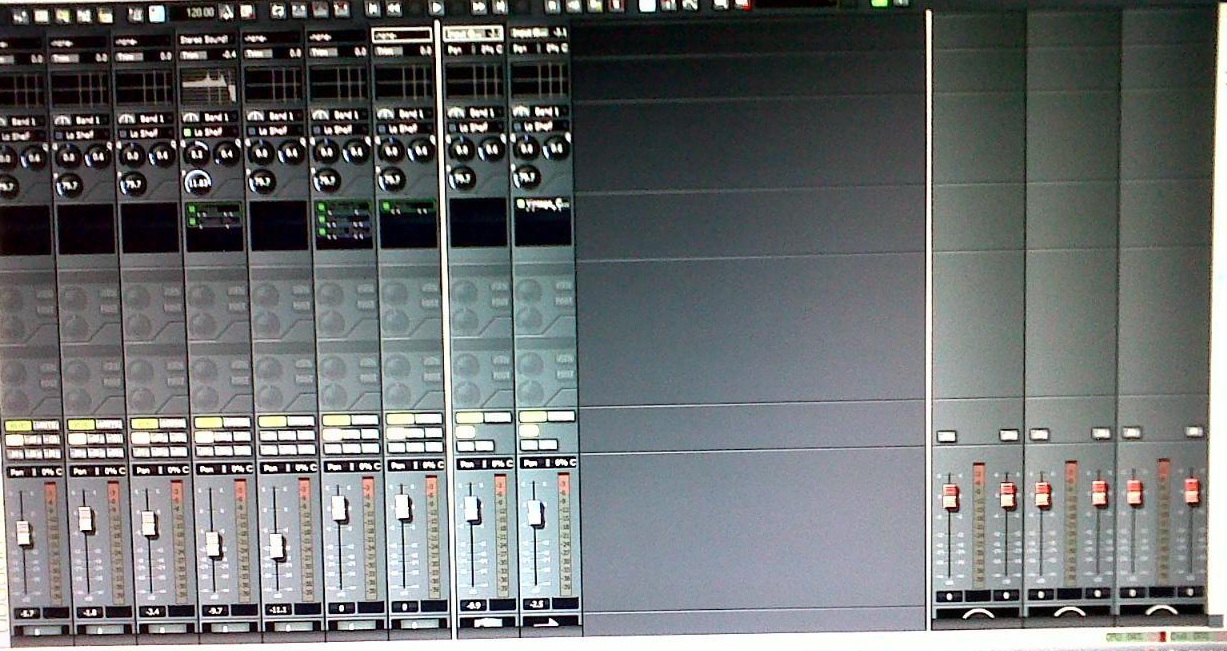Image resolution: width=1227 pixels, height=651 pixels.
Task: Click the small button above first output strip's left fader
Action: pos(946,436)
